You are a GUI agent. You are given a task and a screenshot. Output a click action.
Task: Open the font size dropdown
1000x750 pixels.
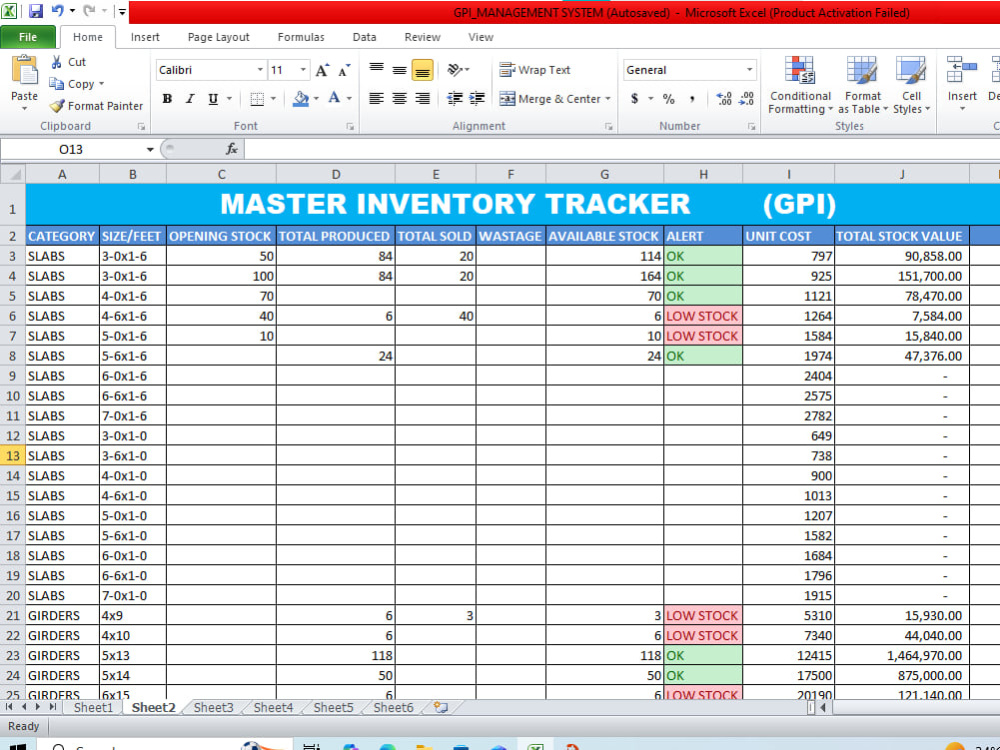tap(304, 70)
